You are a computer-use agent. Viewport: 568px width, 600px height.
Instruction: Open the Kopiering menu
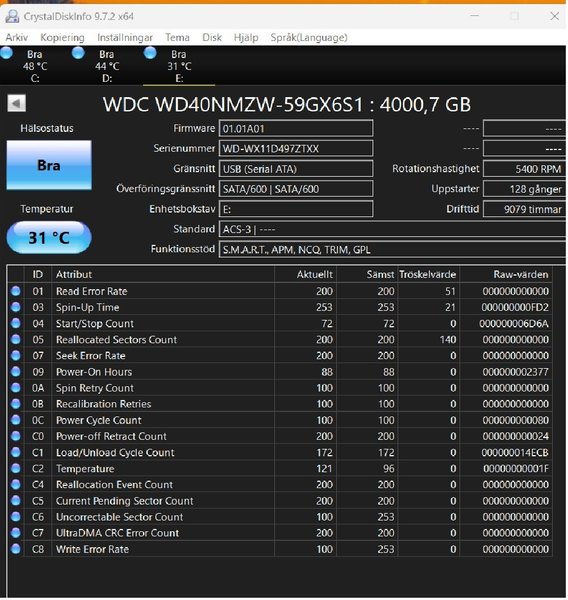tap(62, 38)
